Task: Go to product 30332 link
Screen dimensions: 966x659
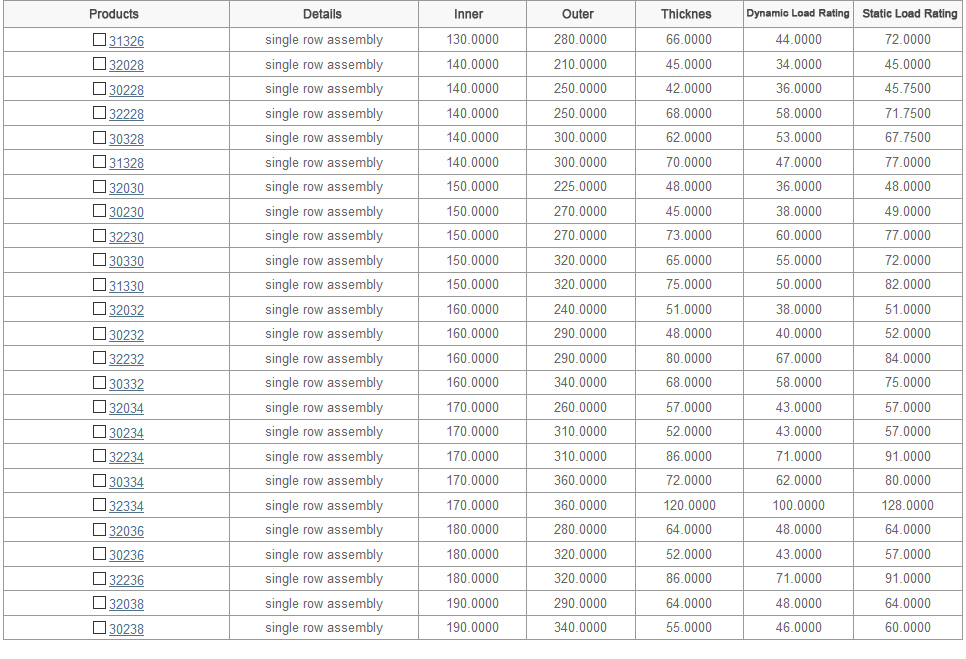Action: (126, 384)
